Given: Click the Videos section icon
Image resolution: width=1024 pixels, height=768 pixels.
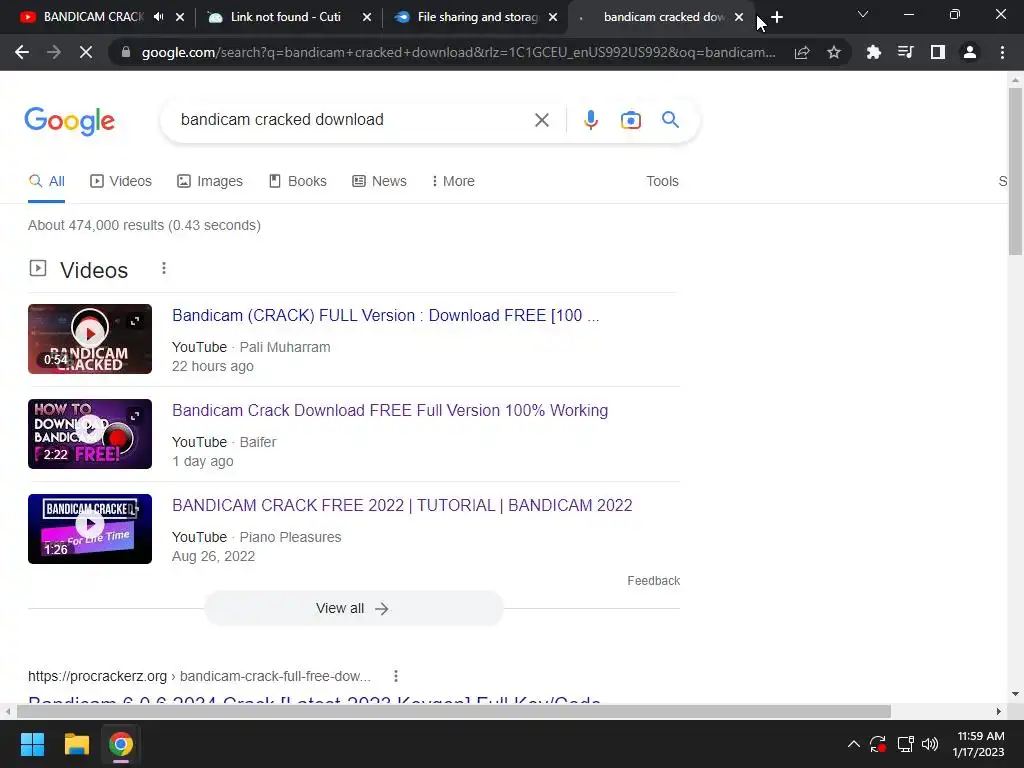Looking at the screenshot, I should click(x=38, y=268).
